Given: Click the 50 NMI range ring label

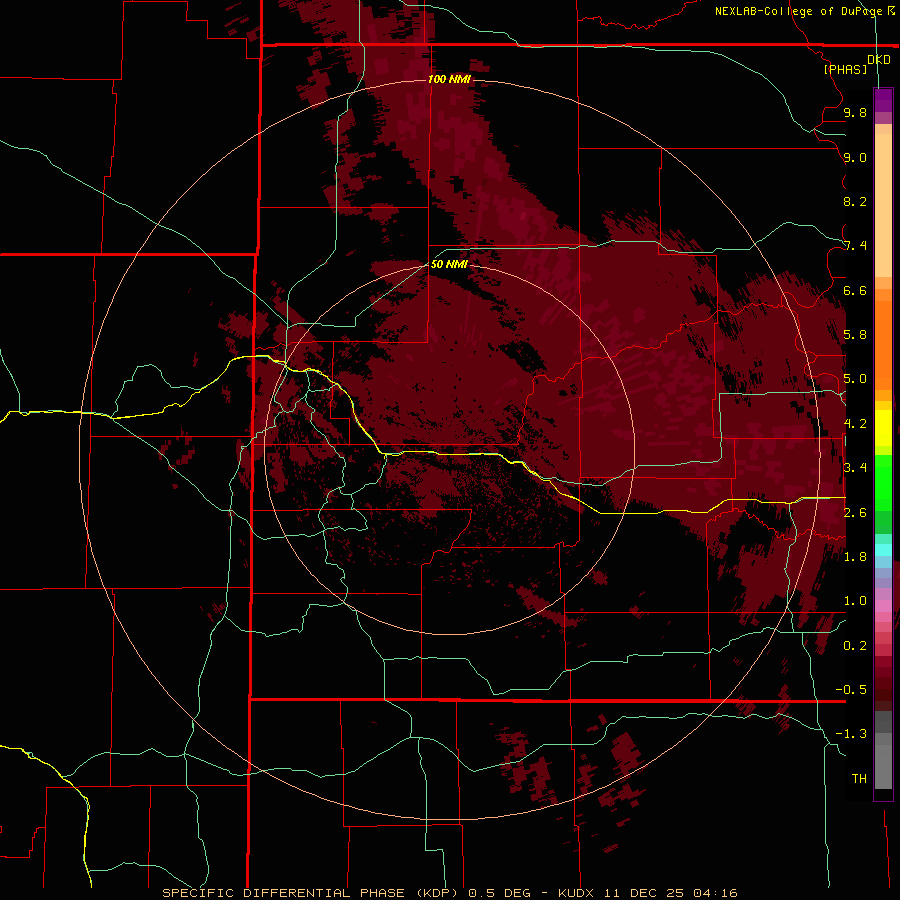Looking at the screenshot, I should (x=449, y=264).
